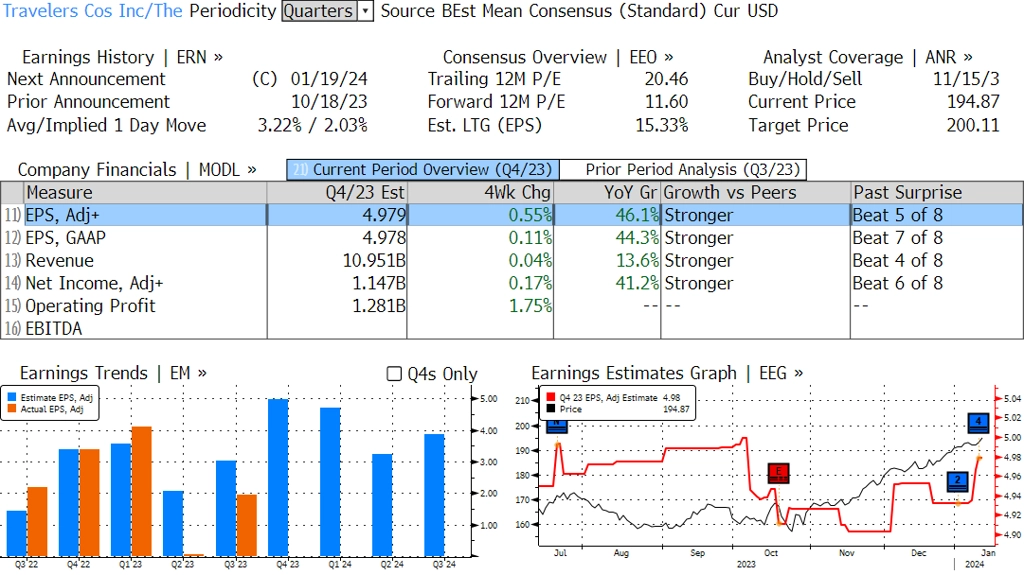Click the black Price legend swatch
Viewport: 1024px width, 575px height.
pyautogui.click(x=551, y=409)
